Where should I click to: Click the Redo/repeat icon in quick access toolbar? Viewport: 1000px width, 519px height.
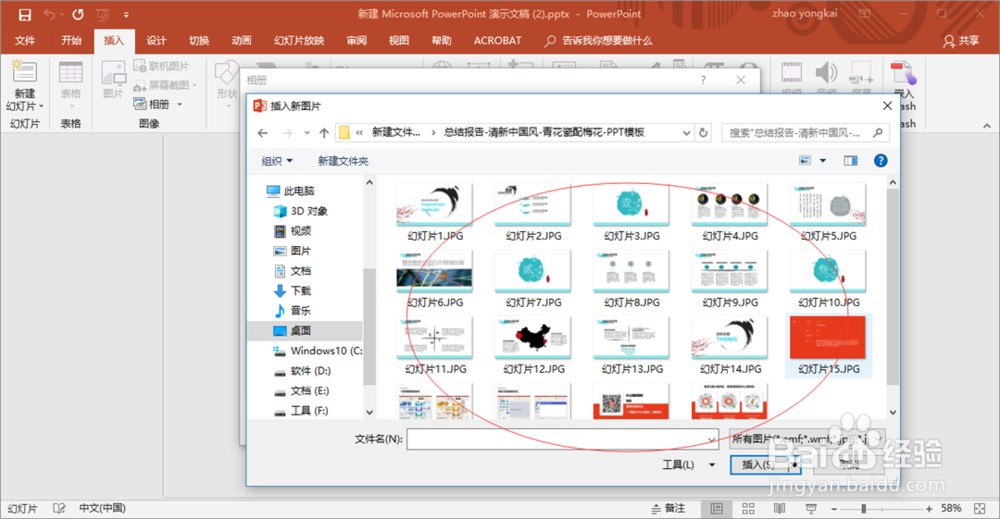pyautogui.click(x=78, y=14)
